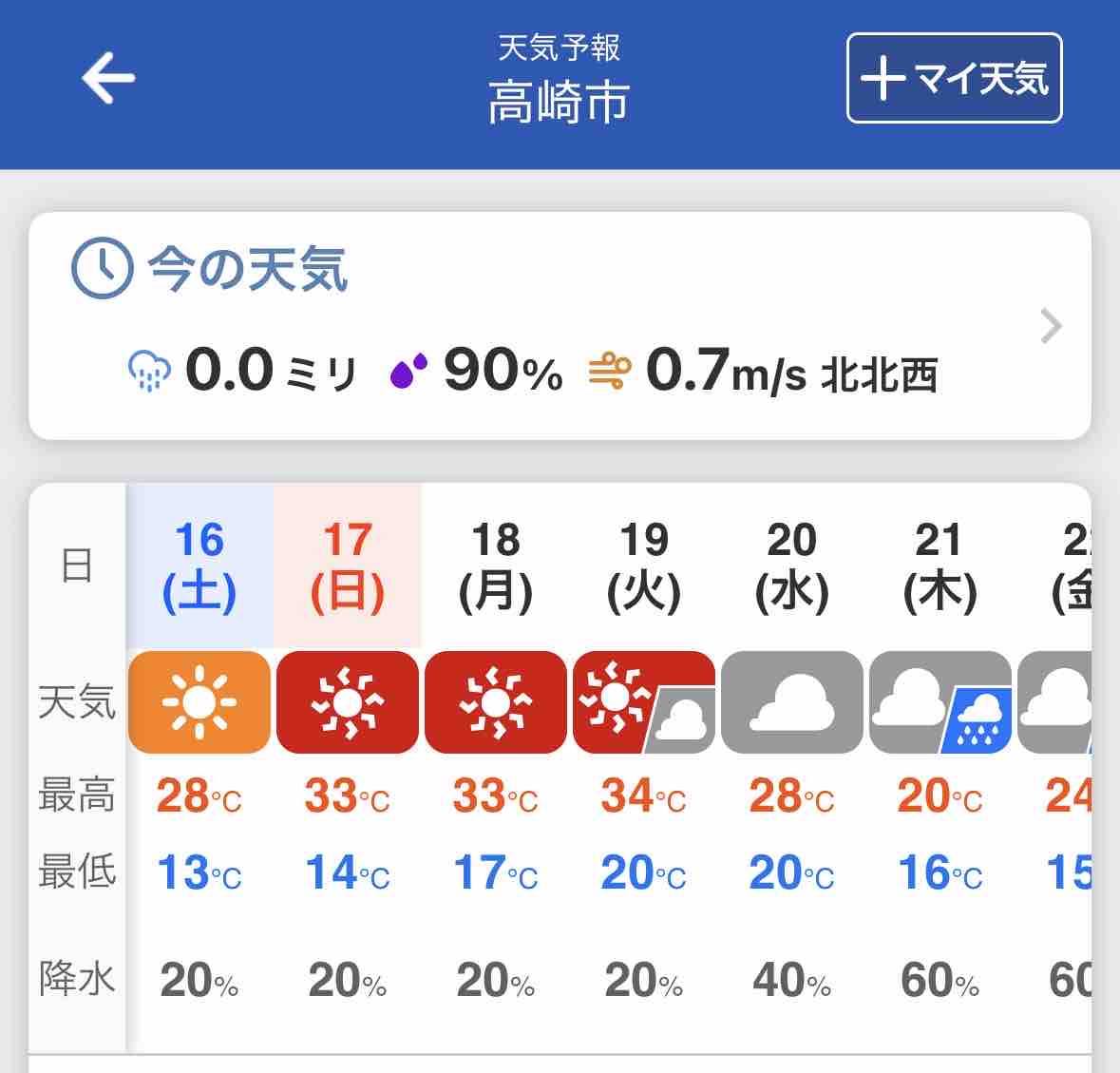Tap the purple humidity droplet icon
The width and height of the screenshot is (1120, 1073).
coord(408,371)
